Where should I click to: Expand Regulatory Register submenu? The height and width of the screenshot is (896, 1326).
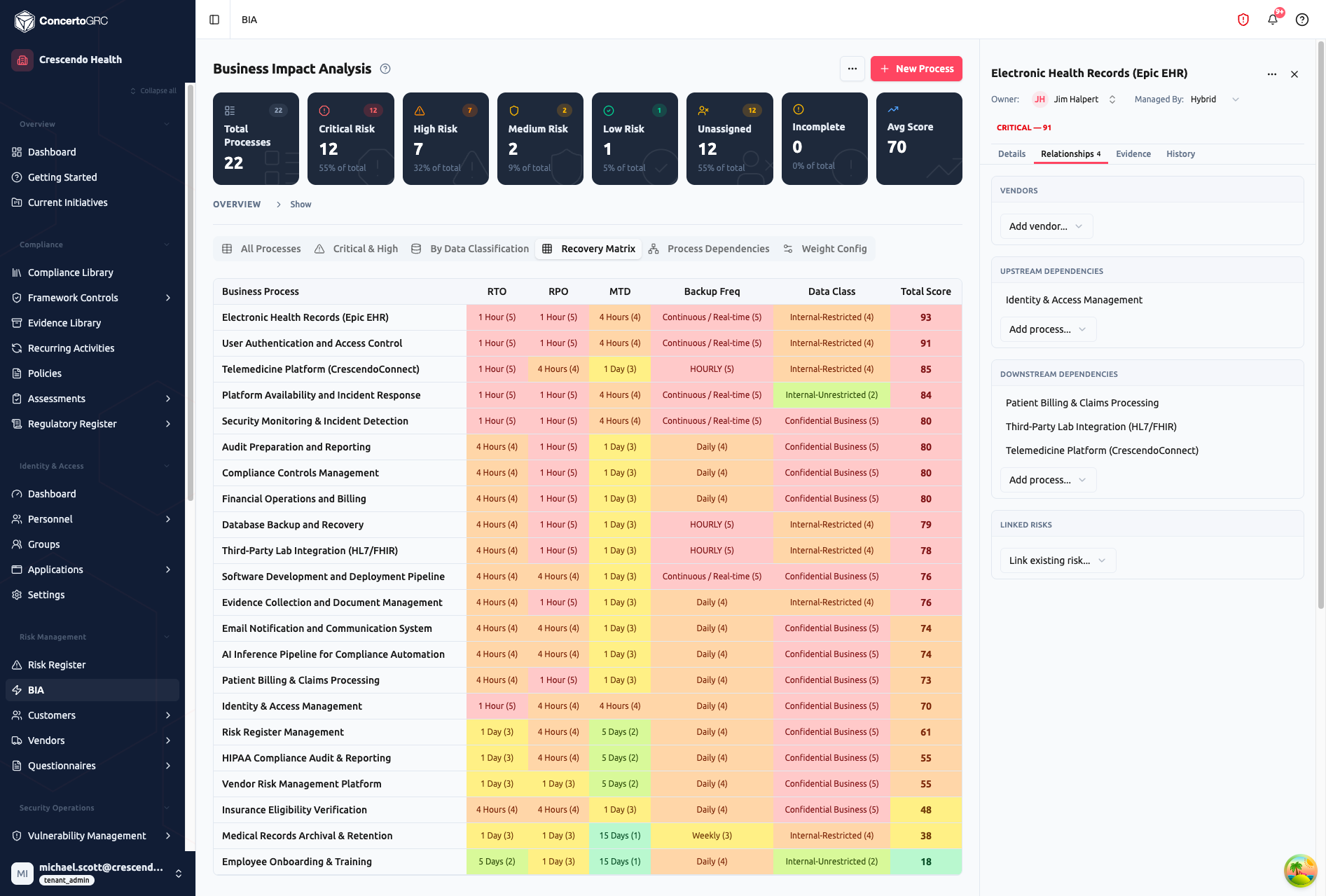pyautogui.click(x=168, y=424)
